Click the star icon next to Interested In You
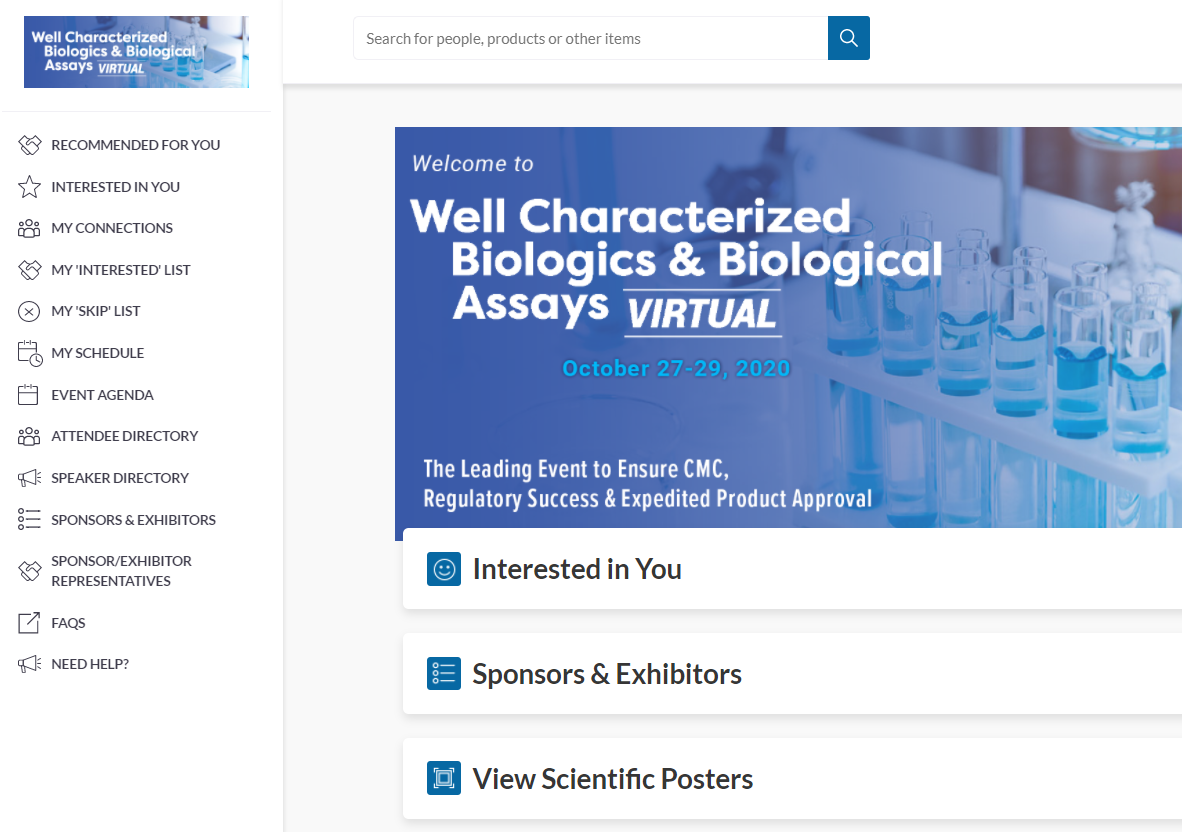The height and width of the screenshot is (832, 1182). pos(30,187)
